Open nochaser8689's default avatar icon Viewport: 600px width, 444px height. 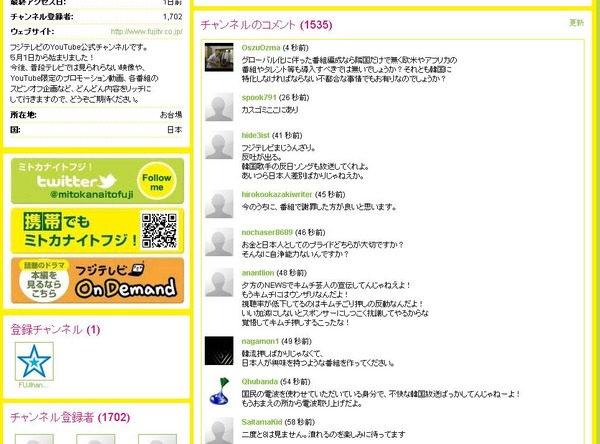click(x=219, y=242)
